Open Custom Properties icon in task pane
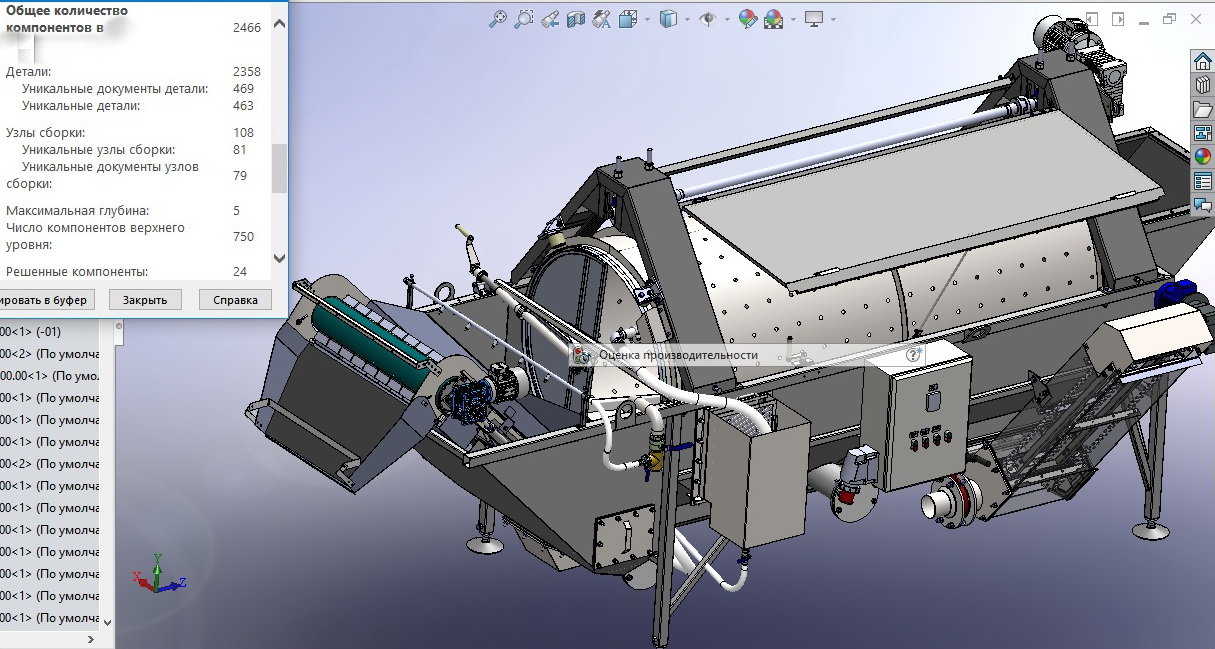 1203,181
